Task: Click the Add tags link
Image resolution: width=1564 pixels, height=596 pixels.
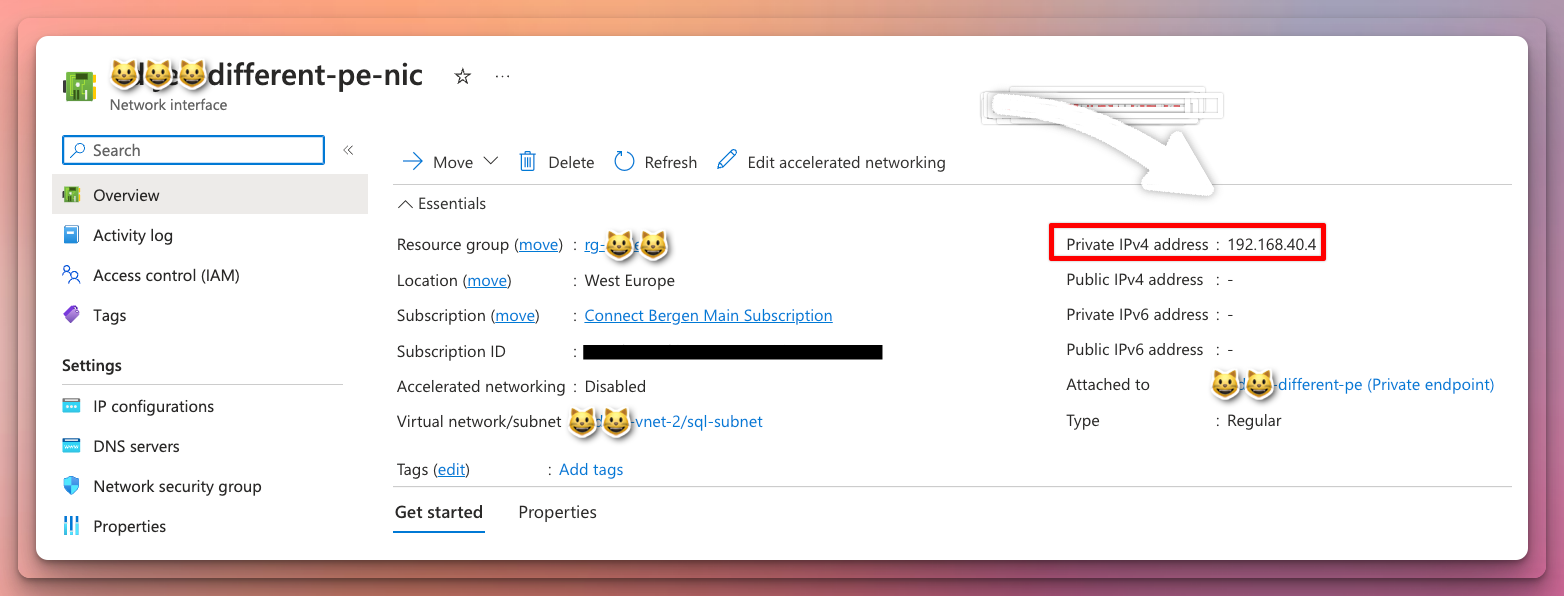Action: click(591, 470)
